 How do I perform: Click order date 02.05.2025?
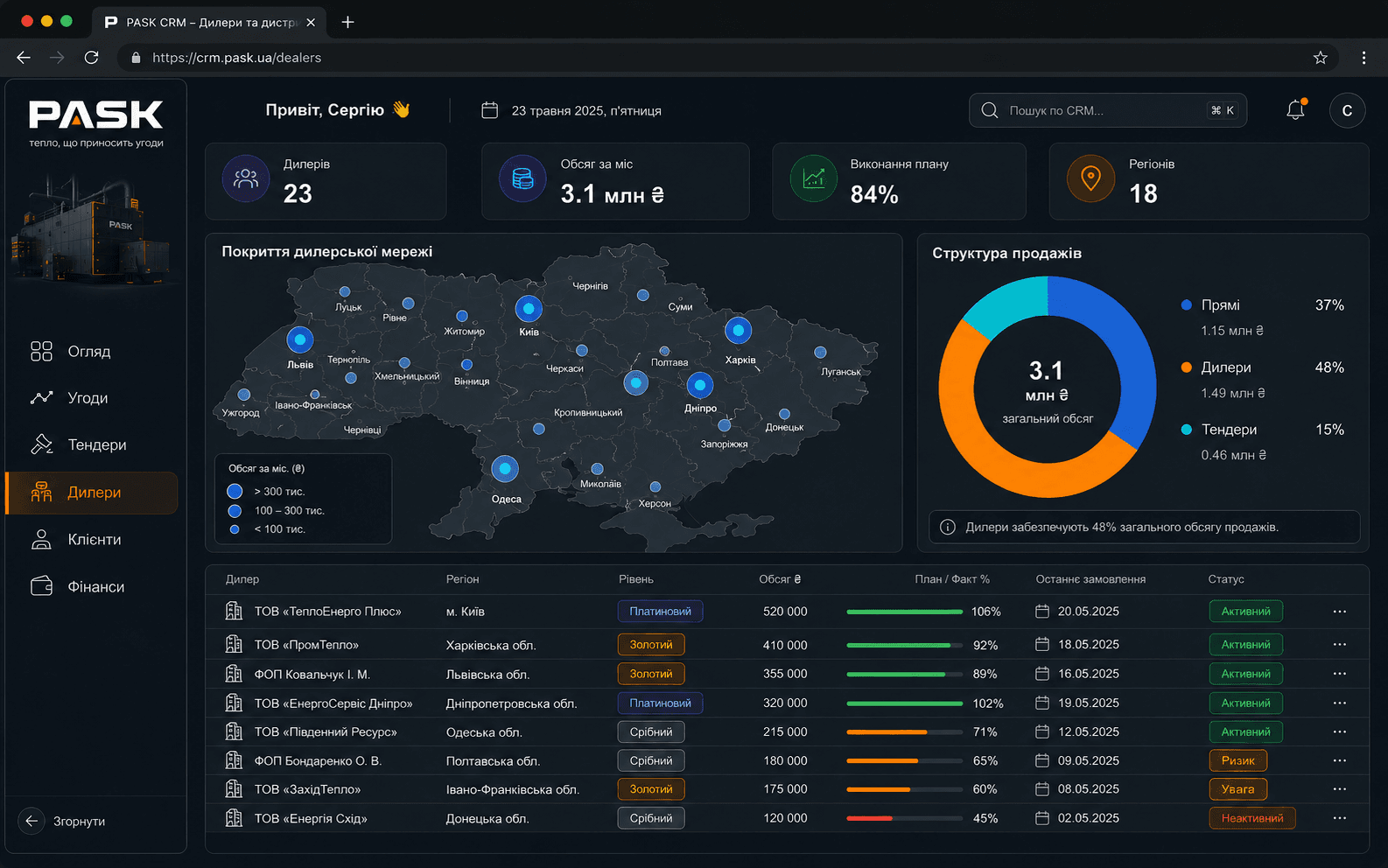click(1089, 818)
